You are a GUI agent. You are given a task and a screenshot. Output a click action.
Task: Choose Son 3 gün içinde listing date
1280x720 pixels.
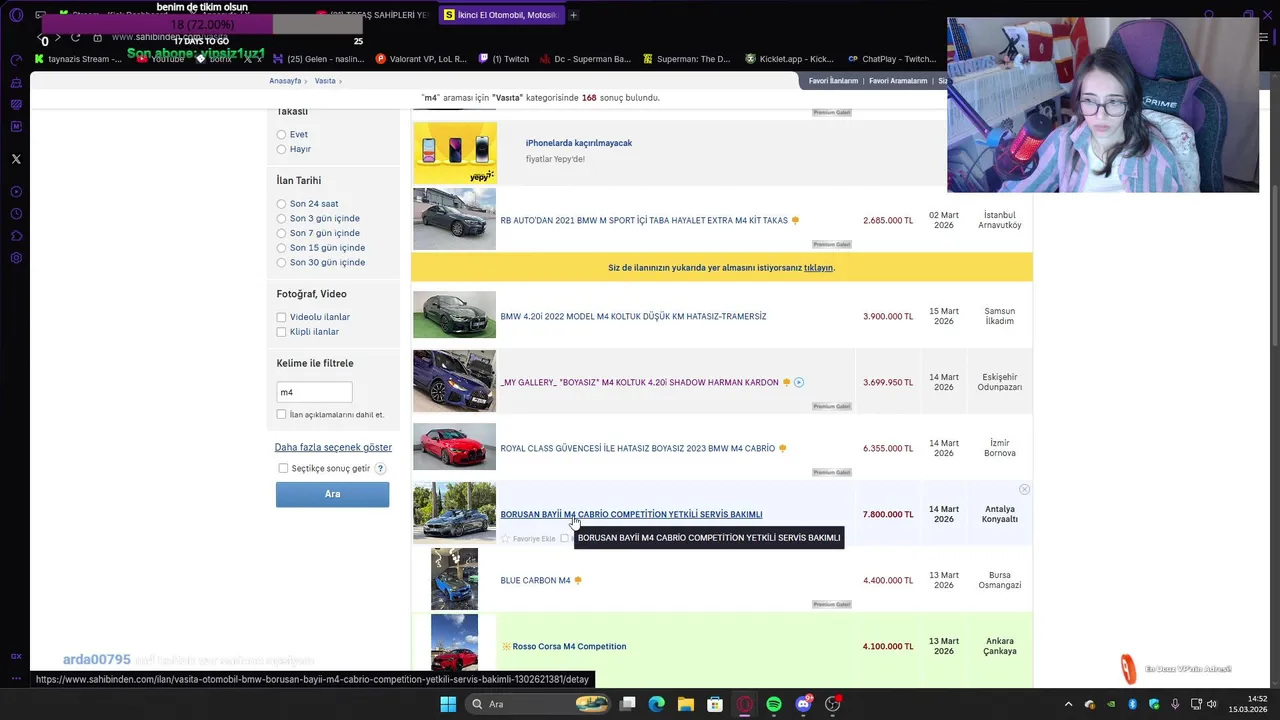tap(282, 218)
